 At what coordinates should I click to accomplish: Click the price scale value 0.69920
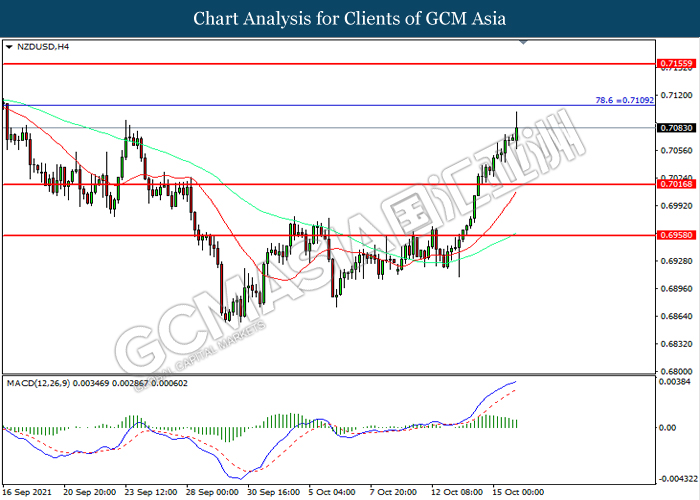(x=677, y=206)
